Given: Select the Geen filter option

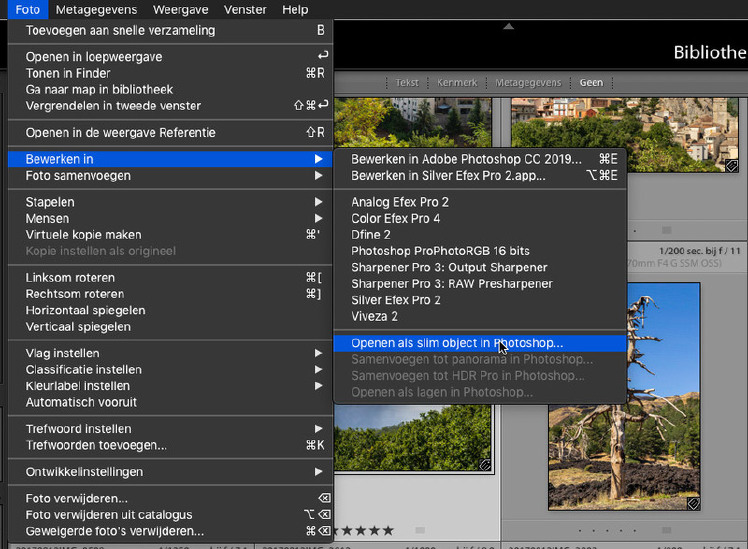Looking at the screenshot, I should click(591, 83).
